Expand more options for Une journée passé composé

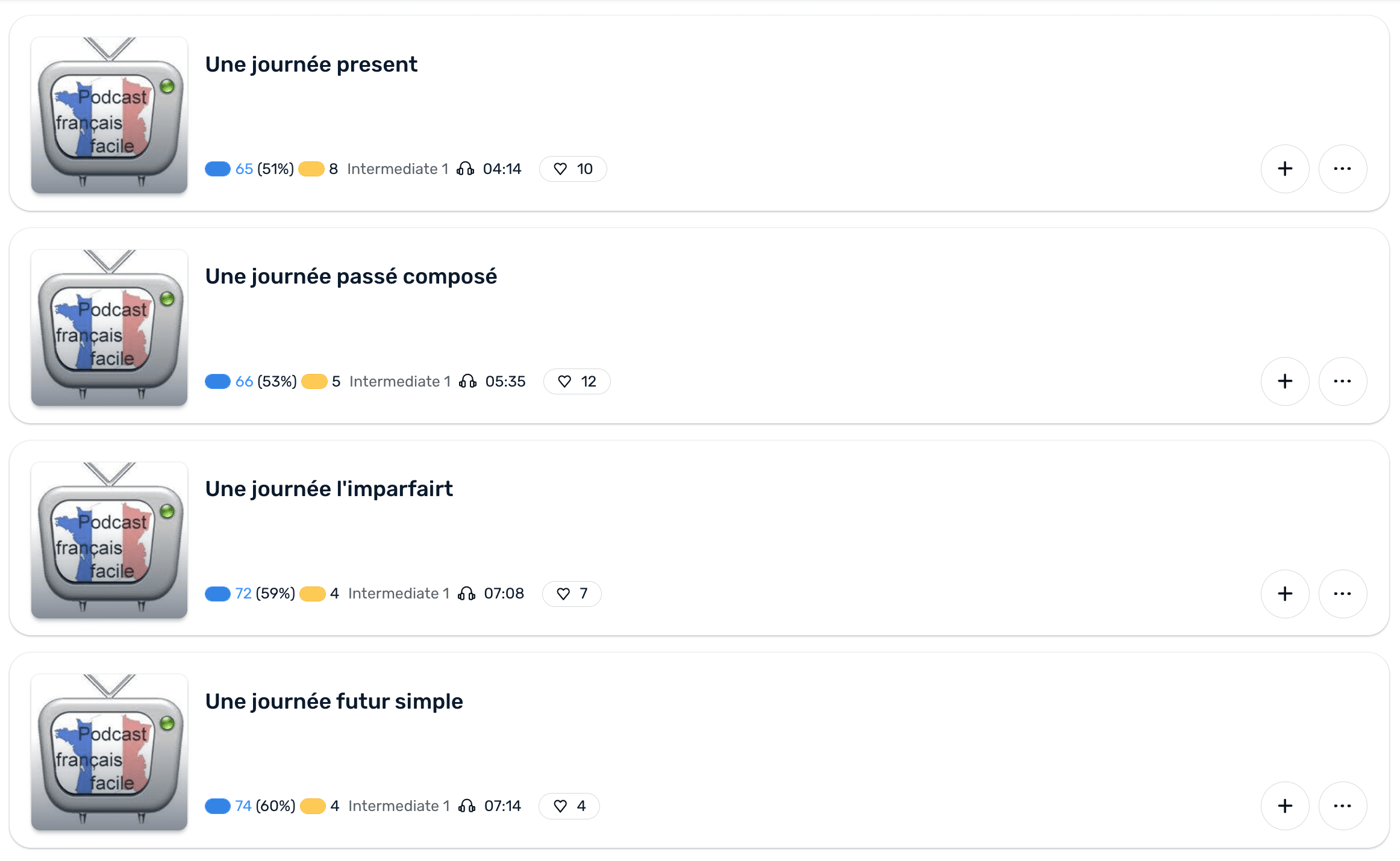1342,381
